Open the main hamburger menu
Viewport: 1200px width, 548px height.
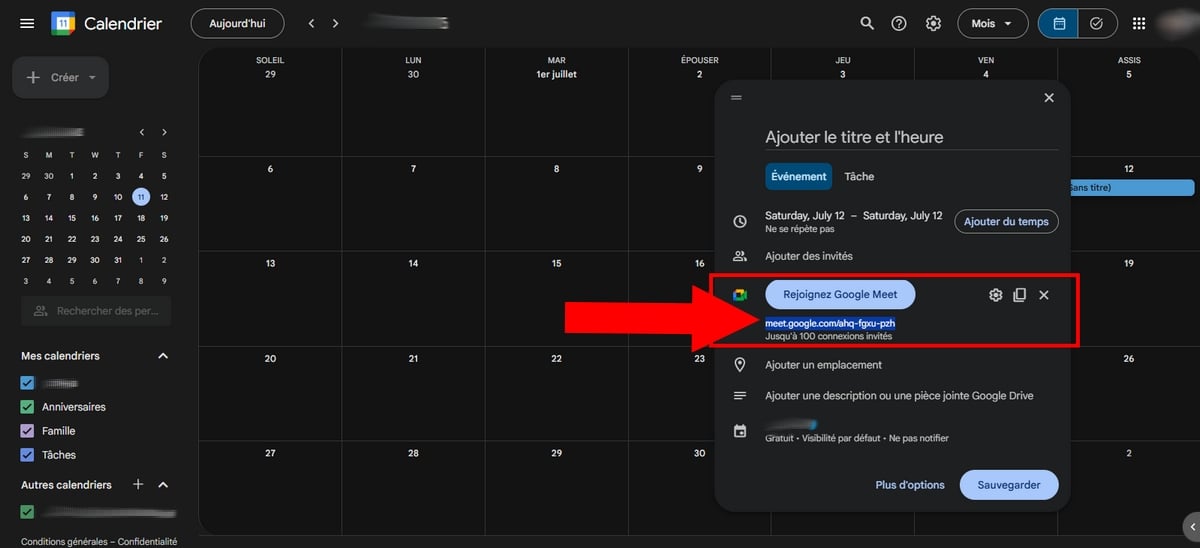click(27, 23)
